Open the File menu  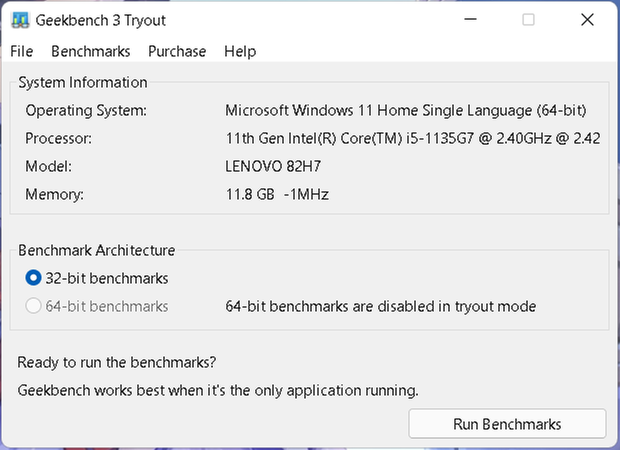tap(22, 51)
